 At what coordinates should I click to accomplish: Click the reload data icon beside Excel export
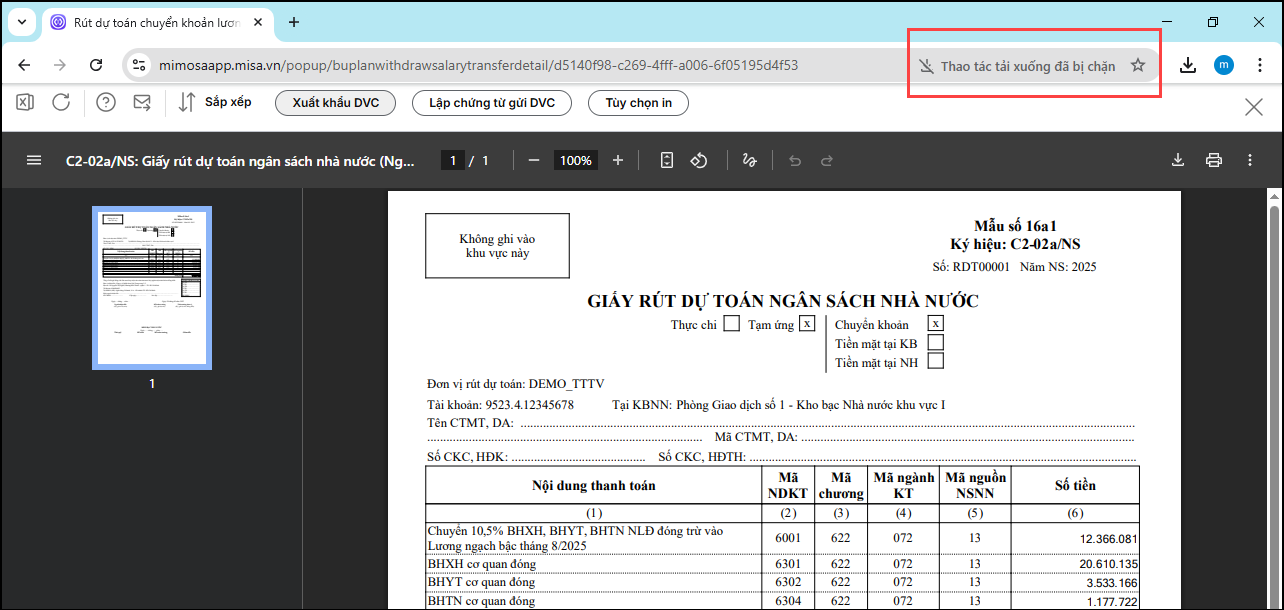point(61,102)
